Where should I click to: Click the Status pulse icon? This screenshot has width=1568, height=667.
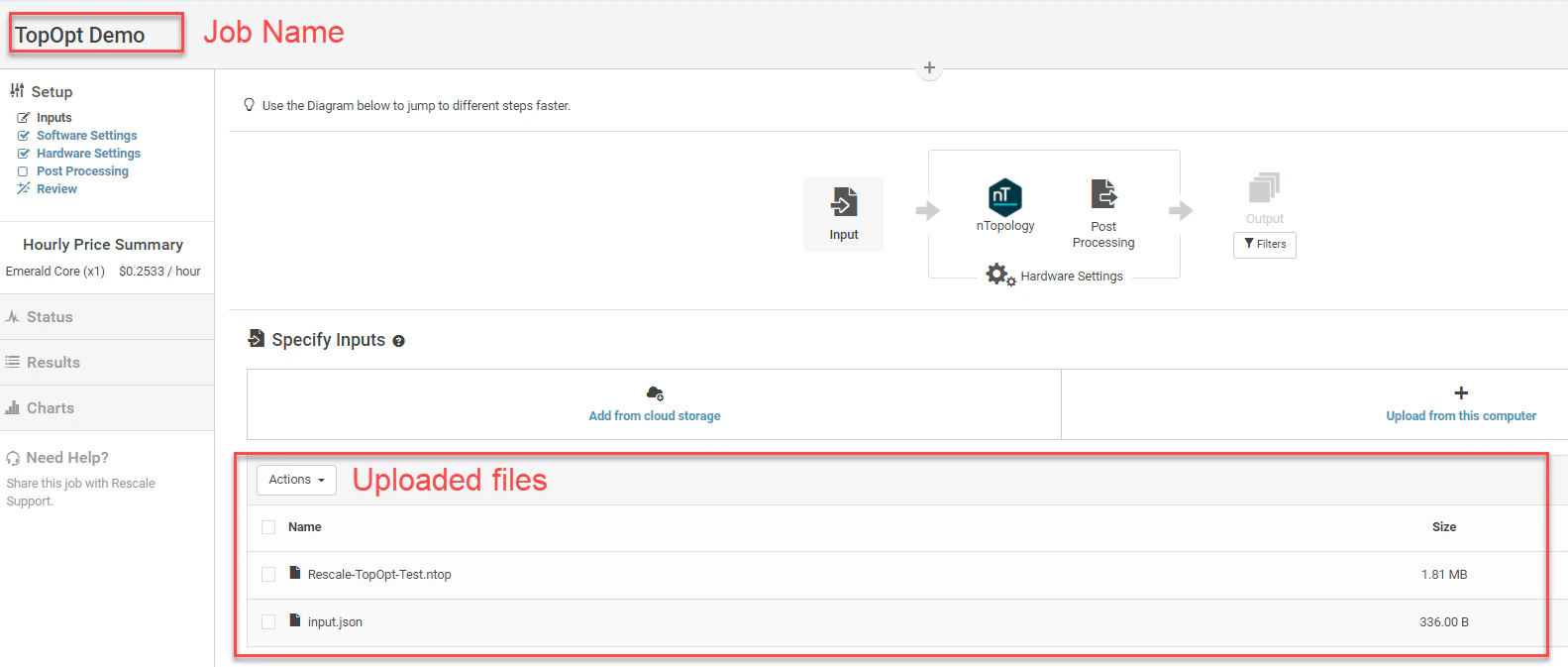[x=13, y=317]
